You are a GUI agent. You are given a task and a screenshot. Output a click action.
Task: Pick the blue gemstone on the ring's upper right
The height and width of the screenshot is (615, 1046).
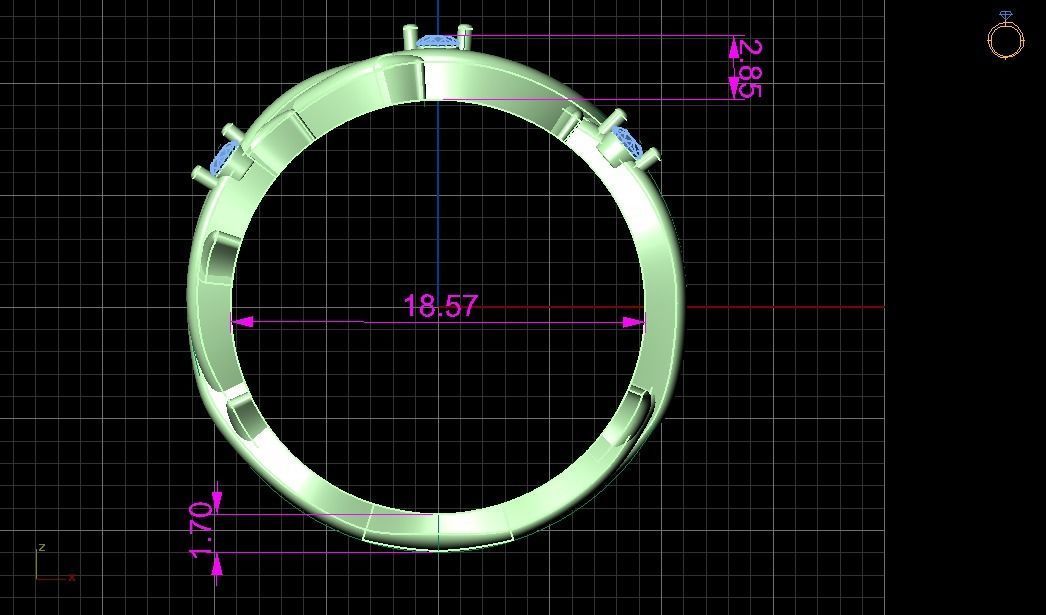[x=626, y=143]
